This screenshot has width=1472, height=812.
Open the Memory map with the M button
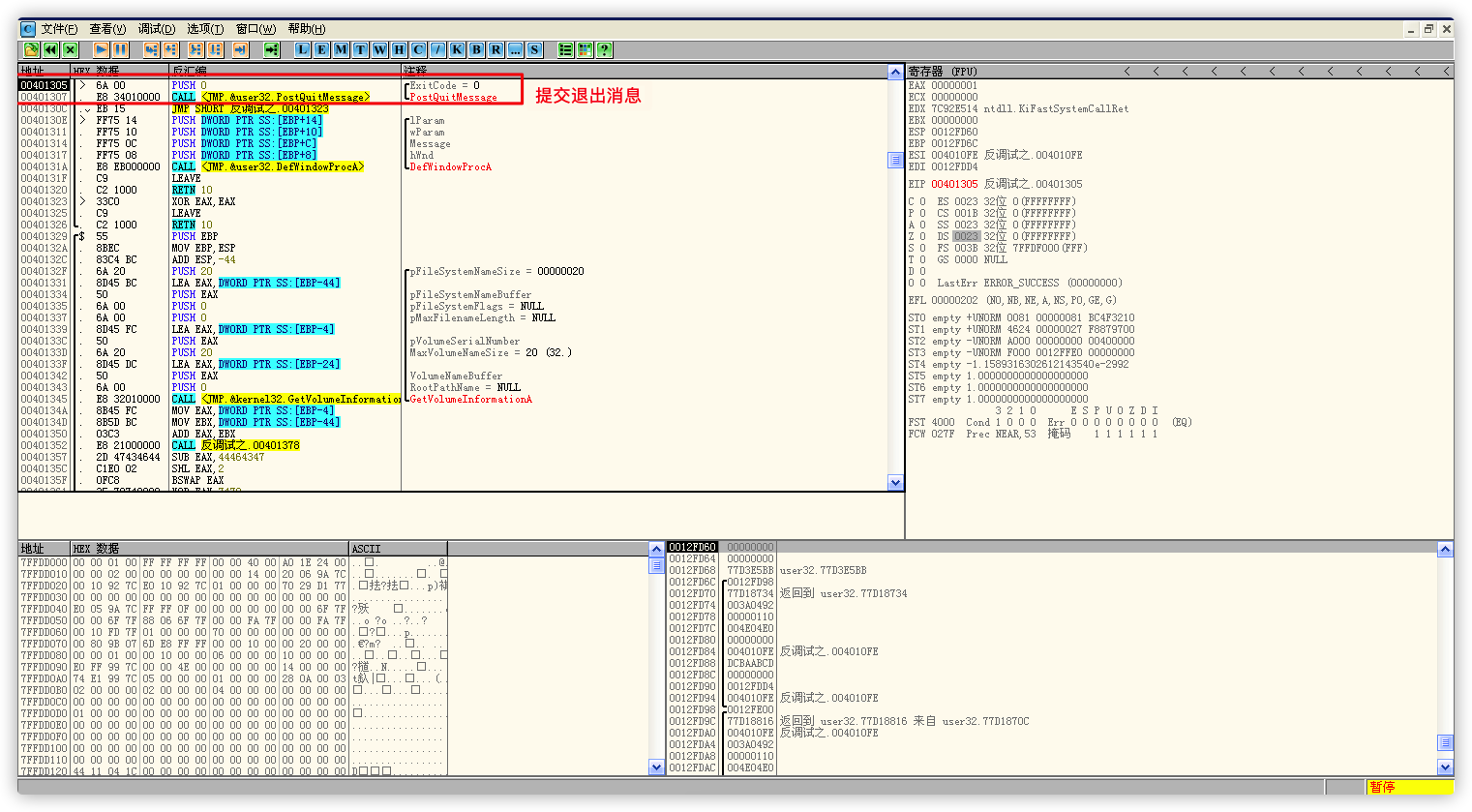(342, 49)
